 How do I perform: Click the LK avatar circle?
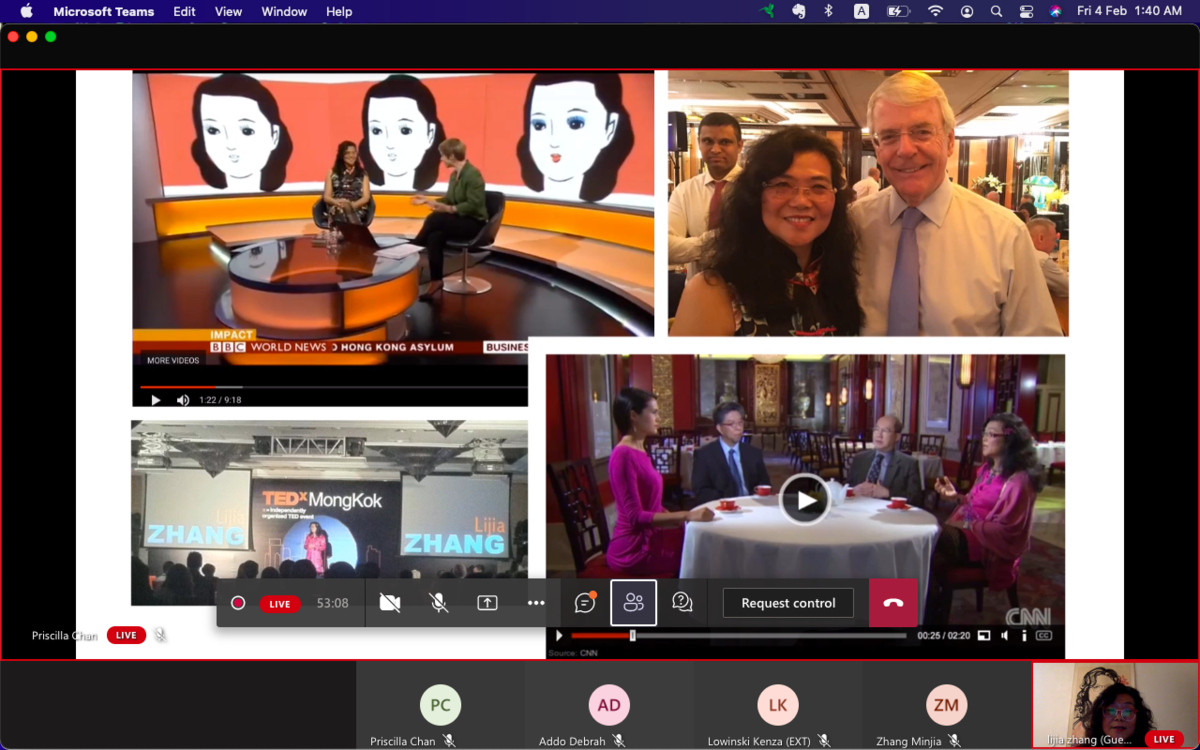(778, 705)
